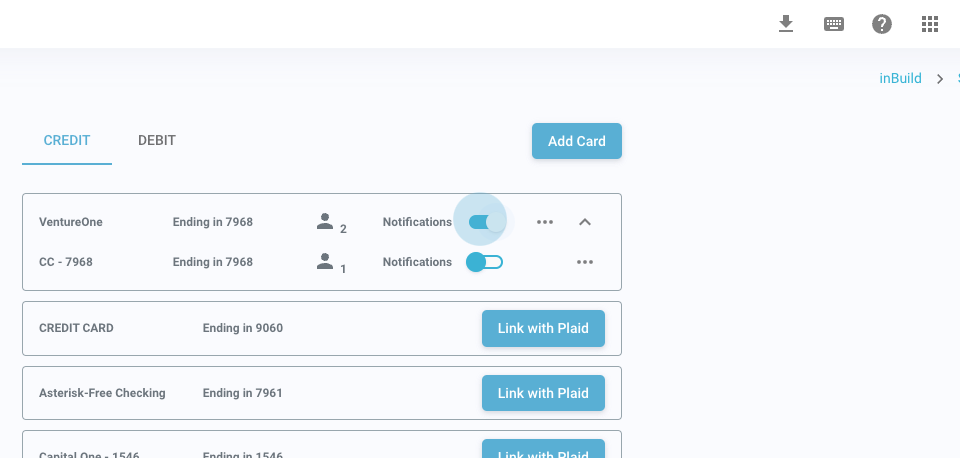Viewport: 960px width, 458px height.
Task: Select the Asterisk-Free Checking account name
Action: point(102,393)
